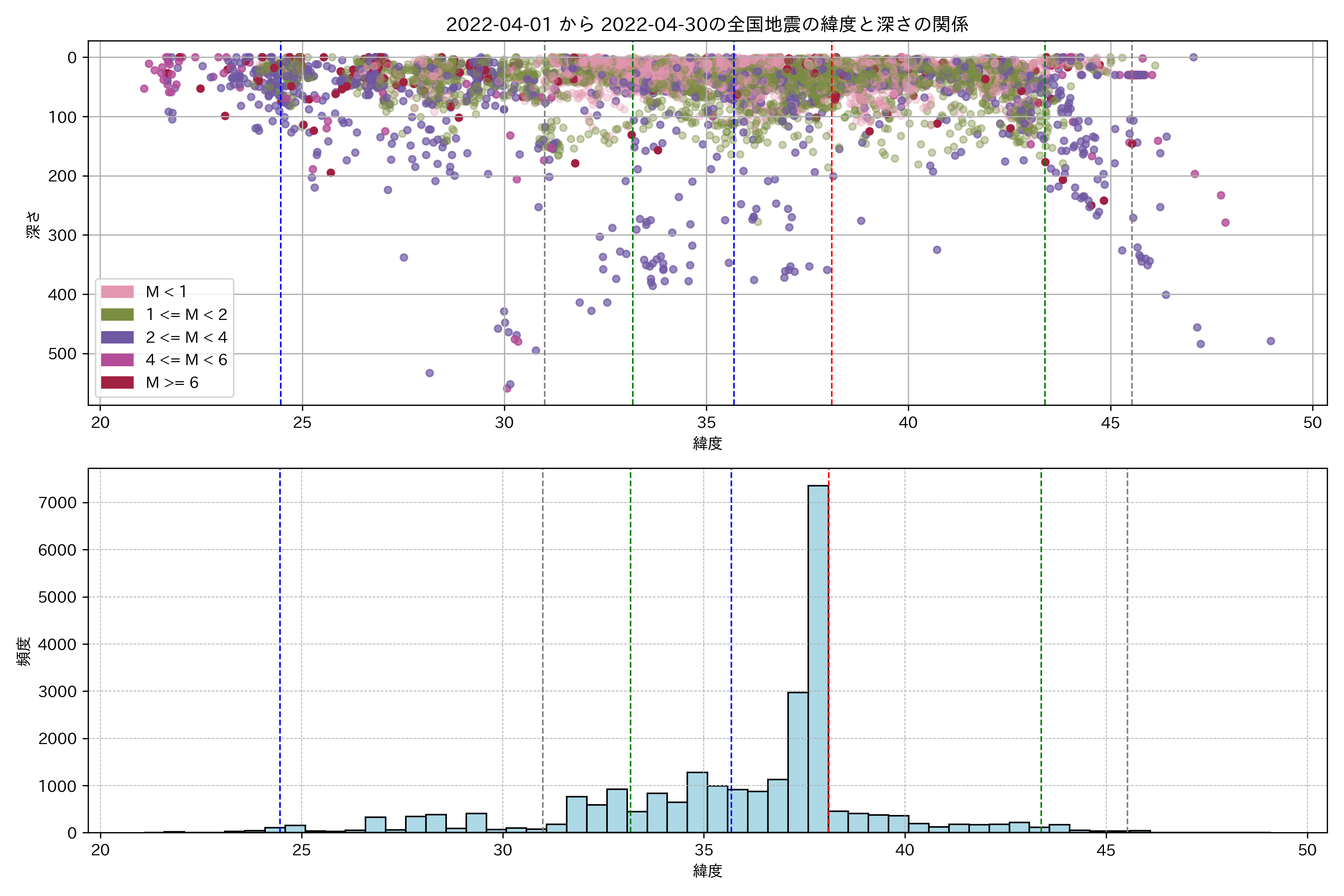Click the dark red M >= 6 swatch
1344x896 pixels.
[117, 382]
